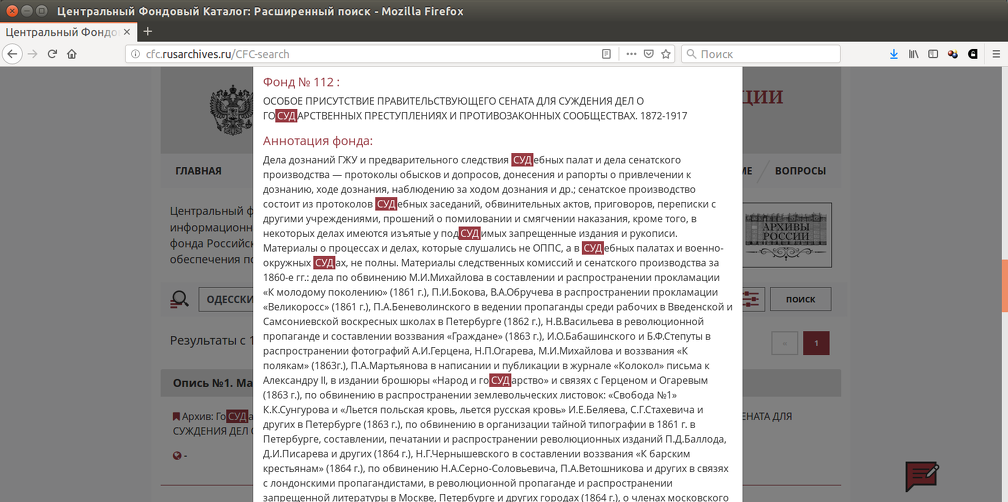
Task: Click the browser forward arrow
Action: coord(32,54)
